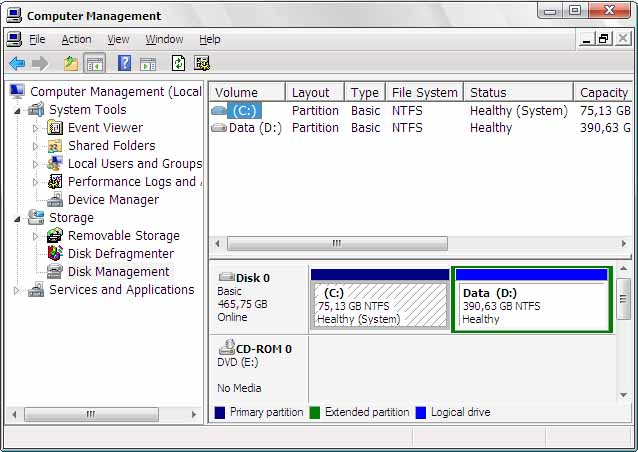The width and height of the screenshot is (638, 452).
Task: Expand the Services and Applications node
Action: tap(17, 290)
